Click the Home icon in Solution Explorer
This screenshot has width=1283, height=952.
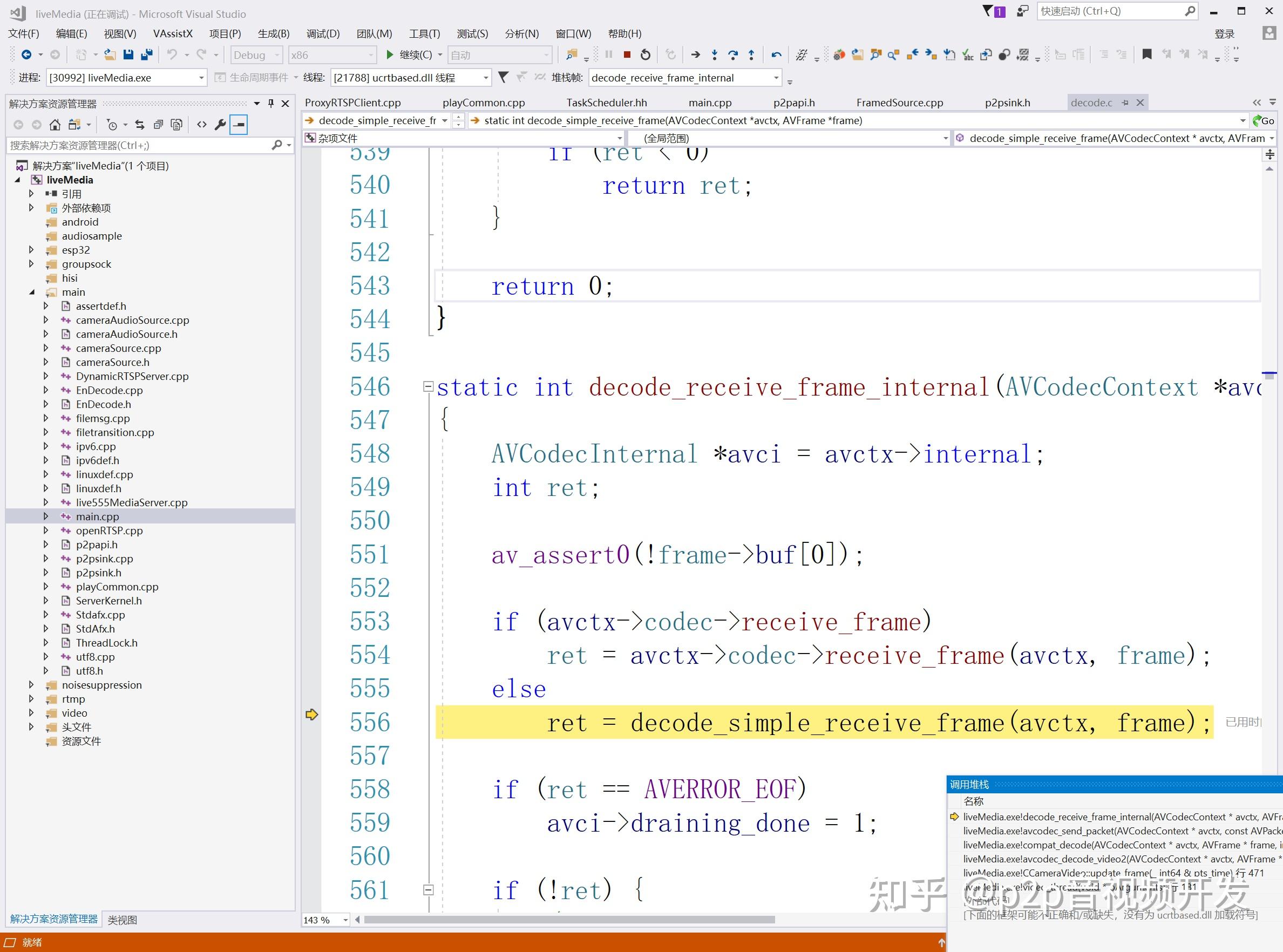[x=55, y=125]
